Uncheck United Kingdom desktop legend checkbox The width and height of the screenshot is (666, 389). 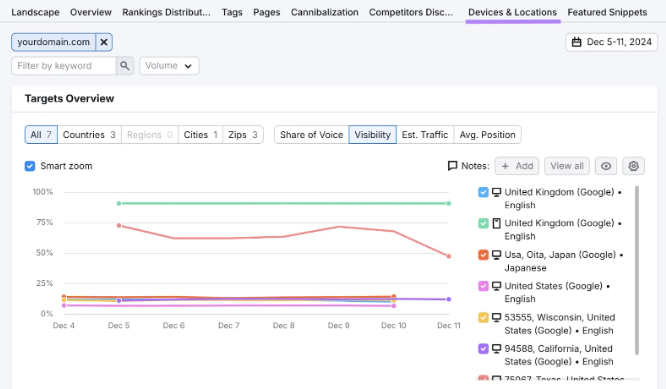coord(483,192)
